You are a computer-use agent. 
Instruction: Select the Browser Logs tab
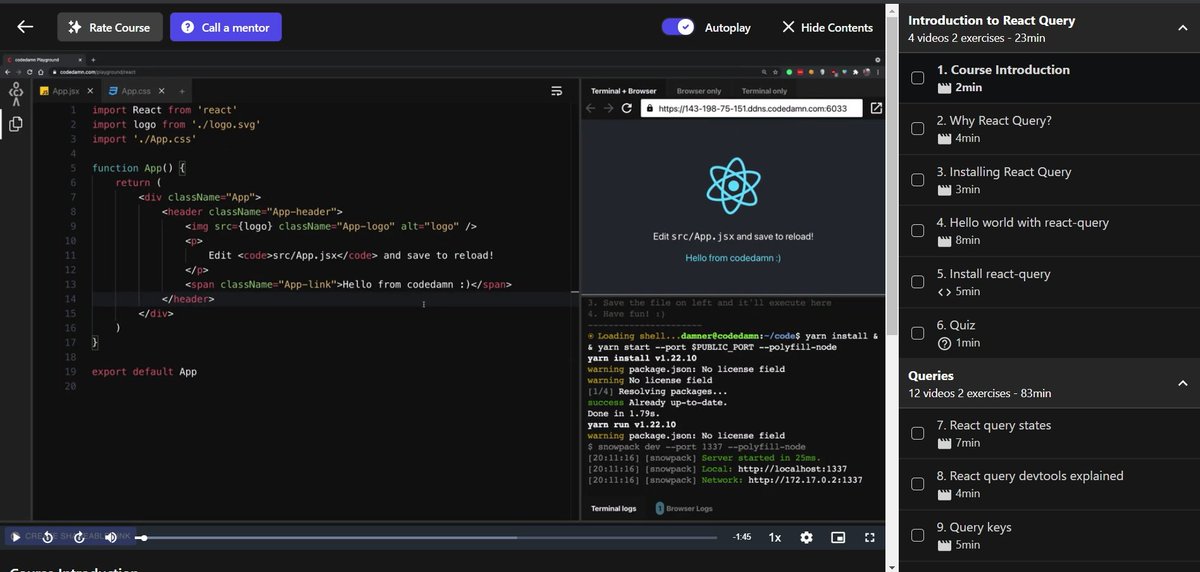point(684,508)
